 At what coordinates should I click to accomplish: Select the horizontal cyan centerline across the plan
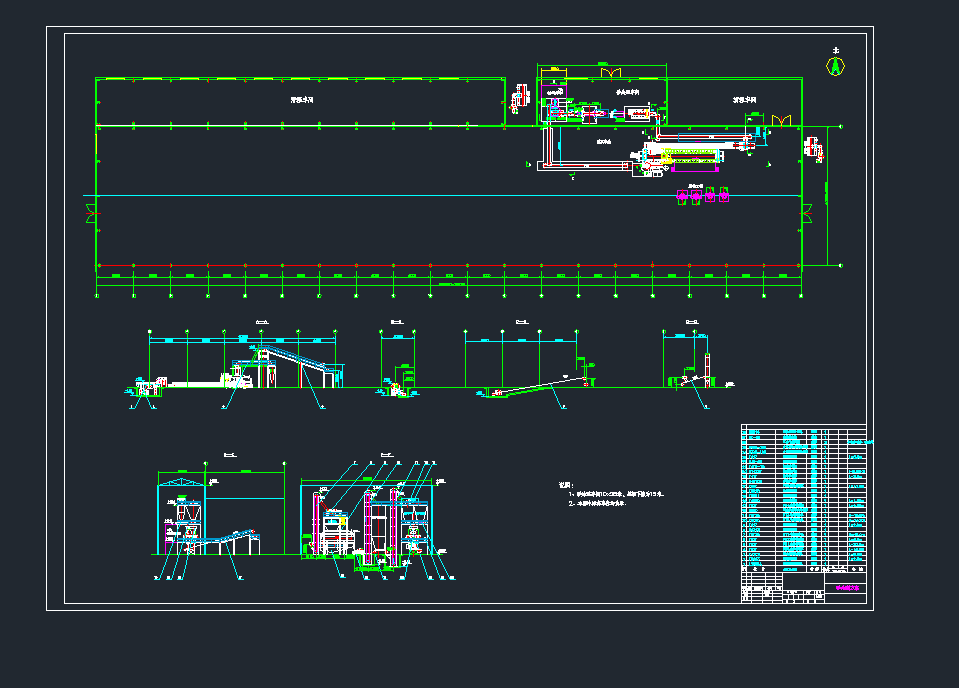pos(450,195)
